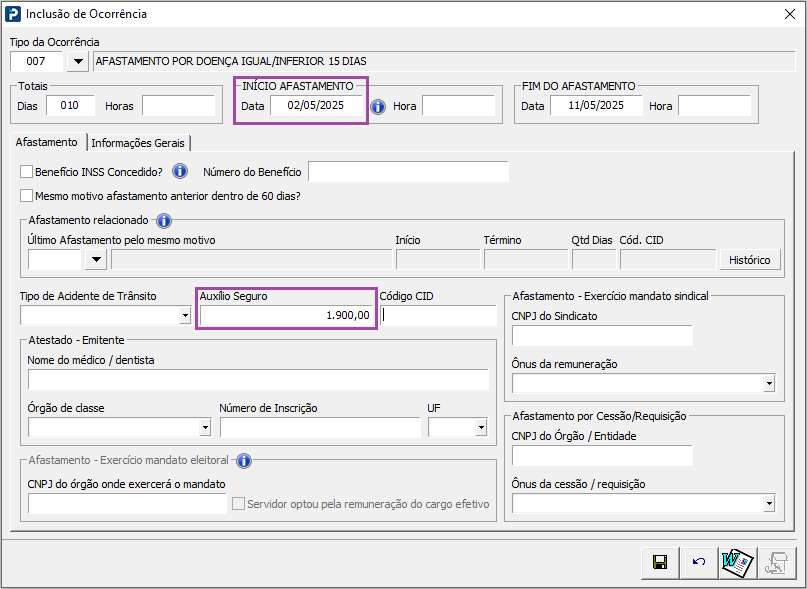Open the Órgão de classe dropdown
Screen dimensions: 807x589
[x=205, y=428]
